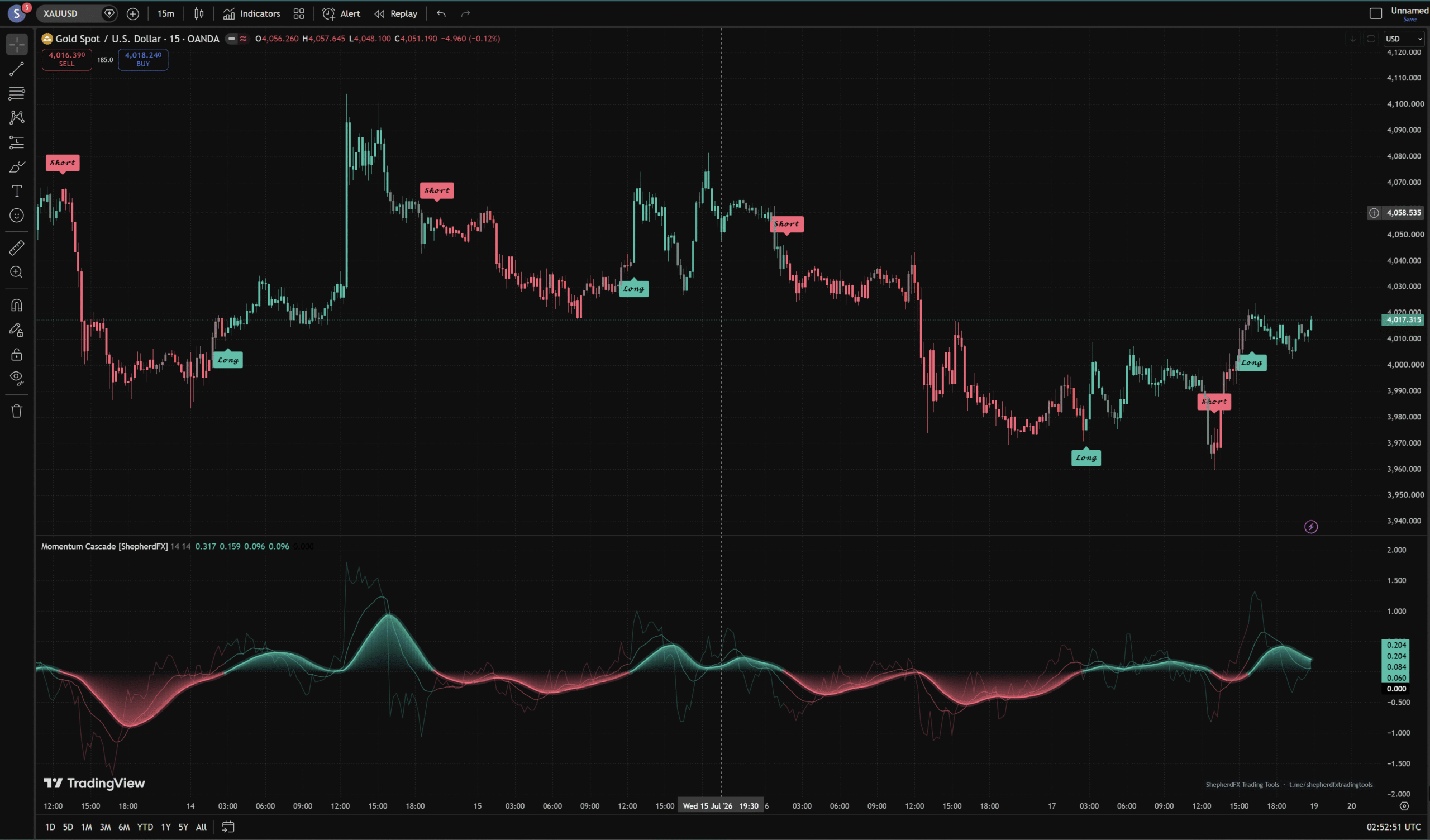Image resolution: width=1430 pixels, height=840 pixels.
Task: Open the USD currency dropdown
Action: click(x=1404, y=39)
